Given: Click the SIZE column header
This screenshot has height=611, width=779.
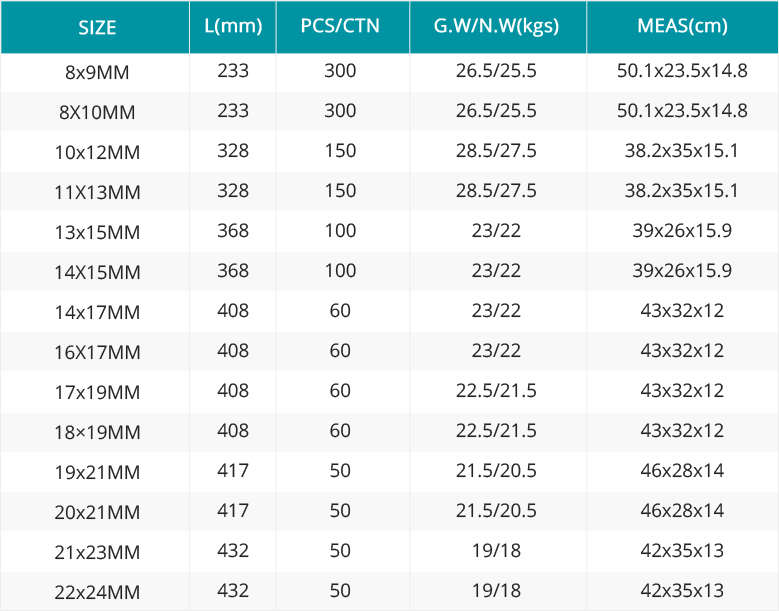Looking at the screenshot, I should pos(97,27).
